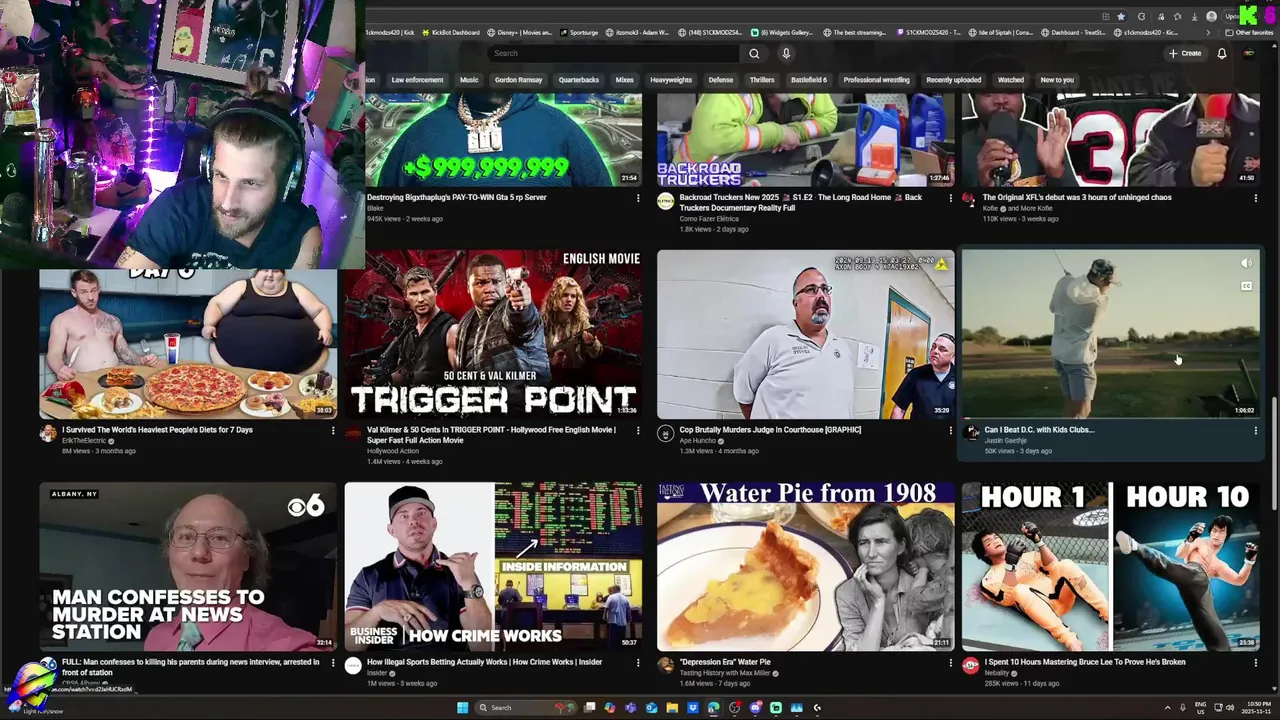Open browser profile avatar in toolbar

coord(1211,16)
